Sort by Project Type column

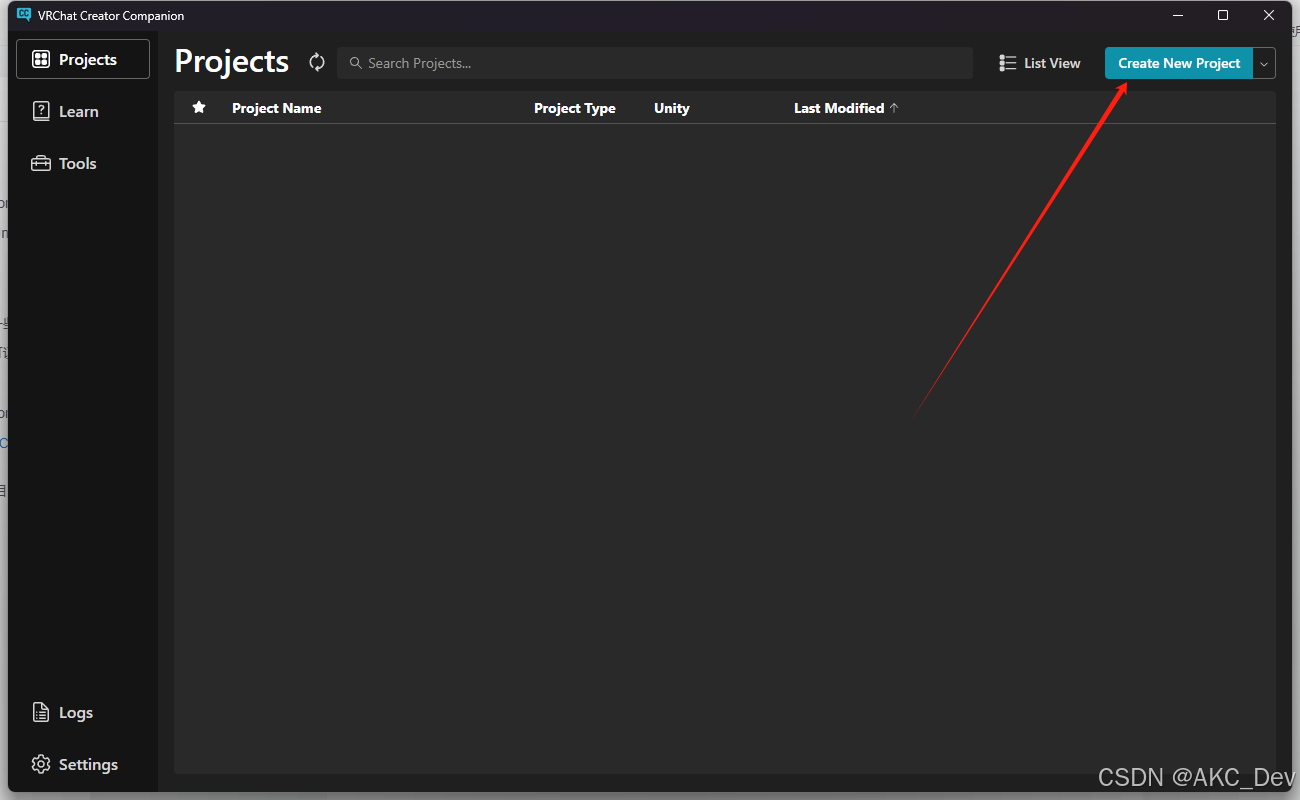click(575, 108)
